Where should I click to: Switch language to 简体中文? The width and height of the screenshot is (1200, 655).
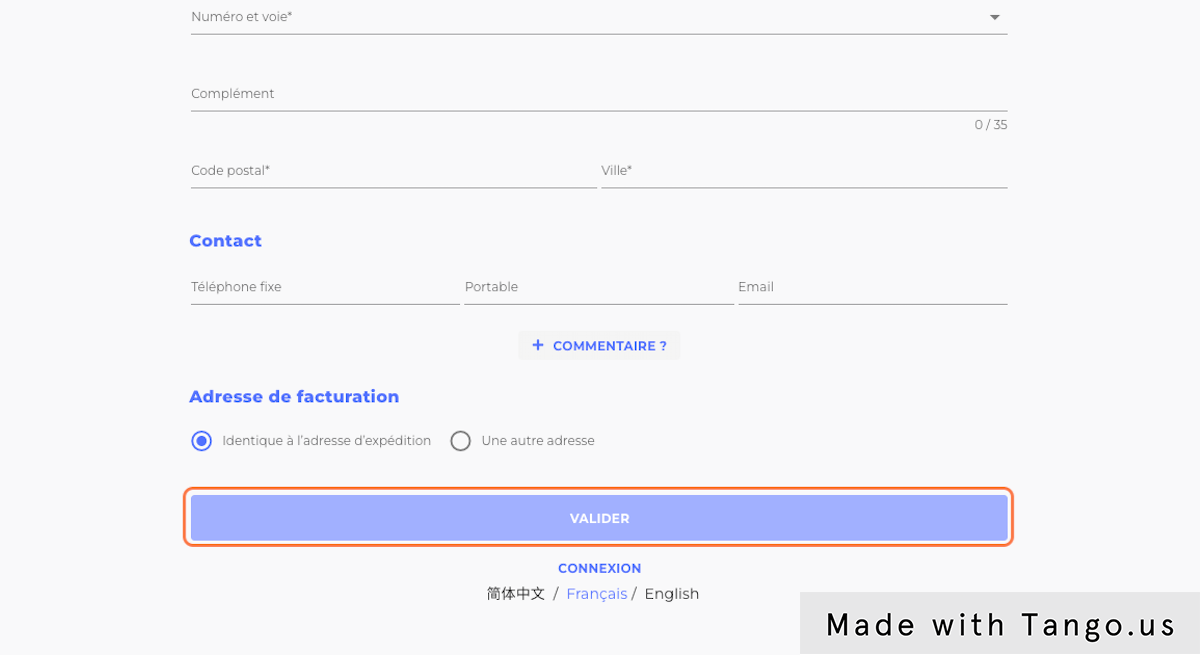(514, 593)
